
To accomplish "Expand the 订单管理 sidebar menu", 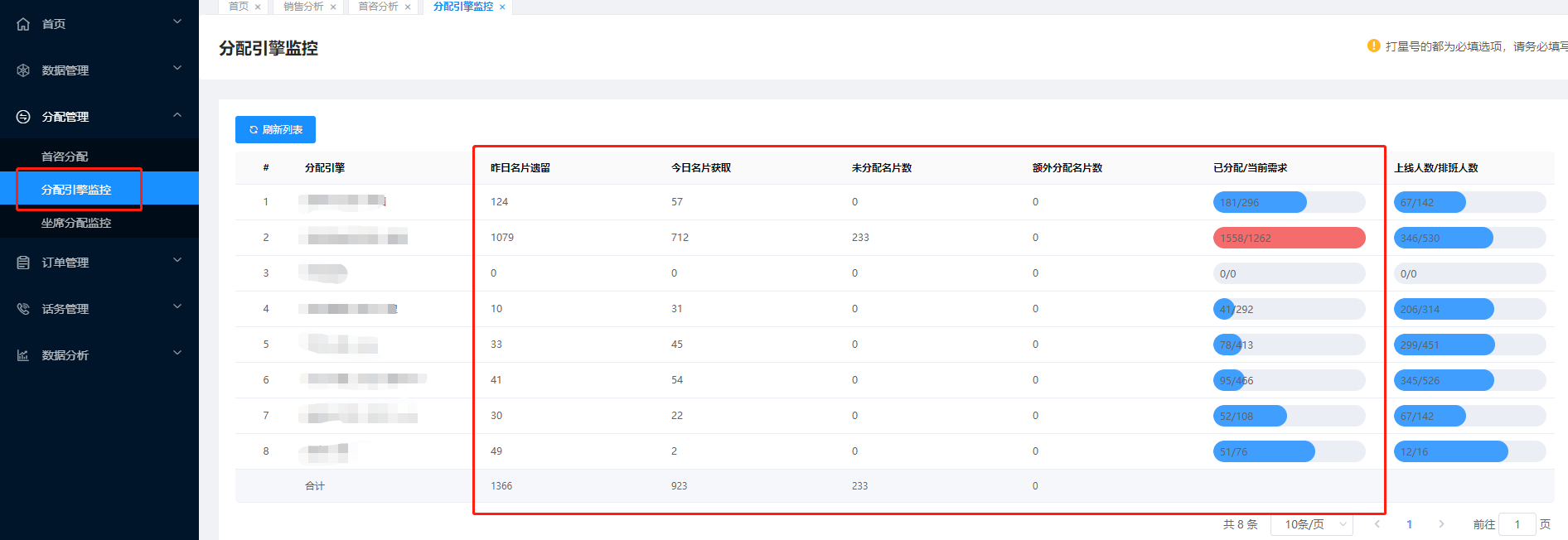I will click(x=177, y=260).
